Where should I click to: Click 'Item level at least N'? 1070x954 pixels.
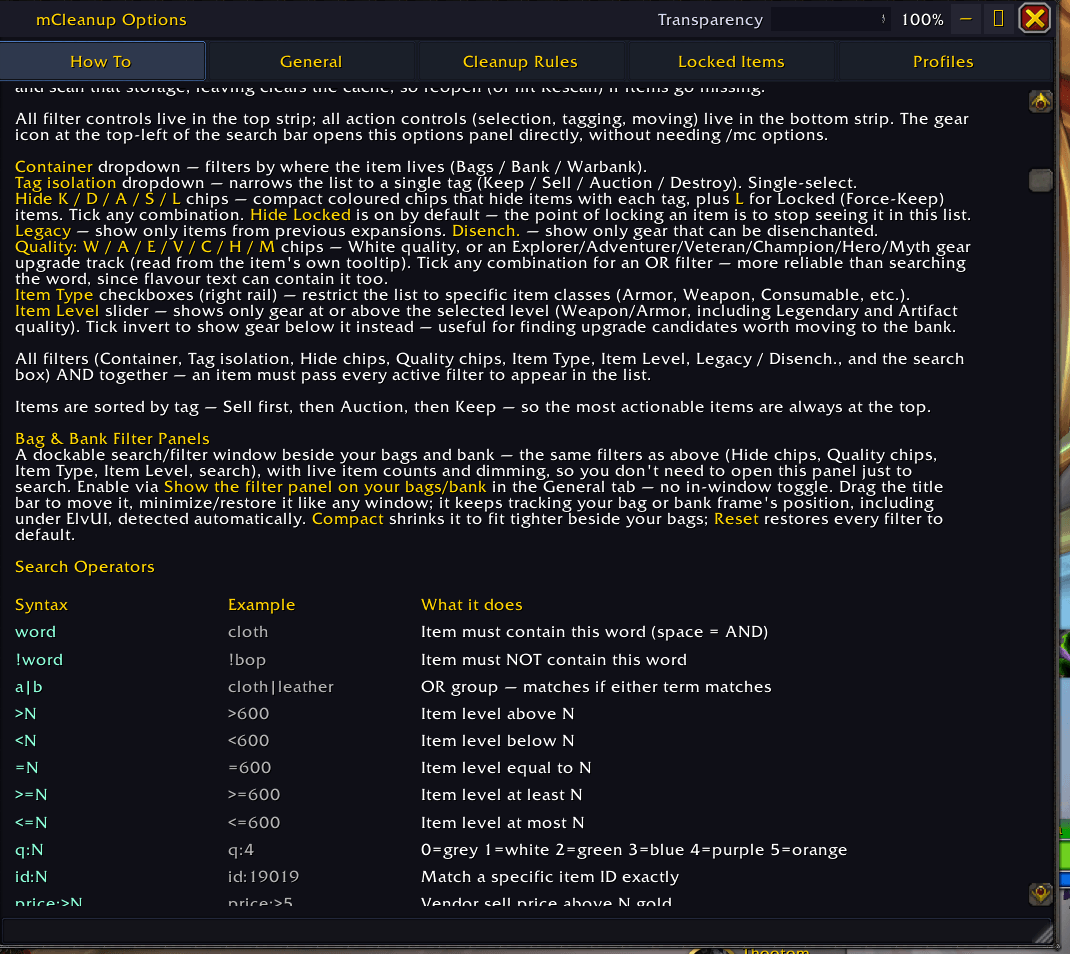tap(502, 794)
